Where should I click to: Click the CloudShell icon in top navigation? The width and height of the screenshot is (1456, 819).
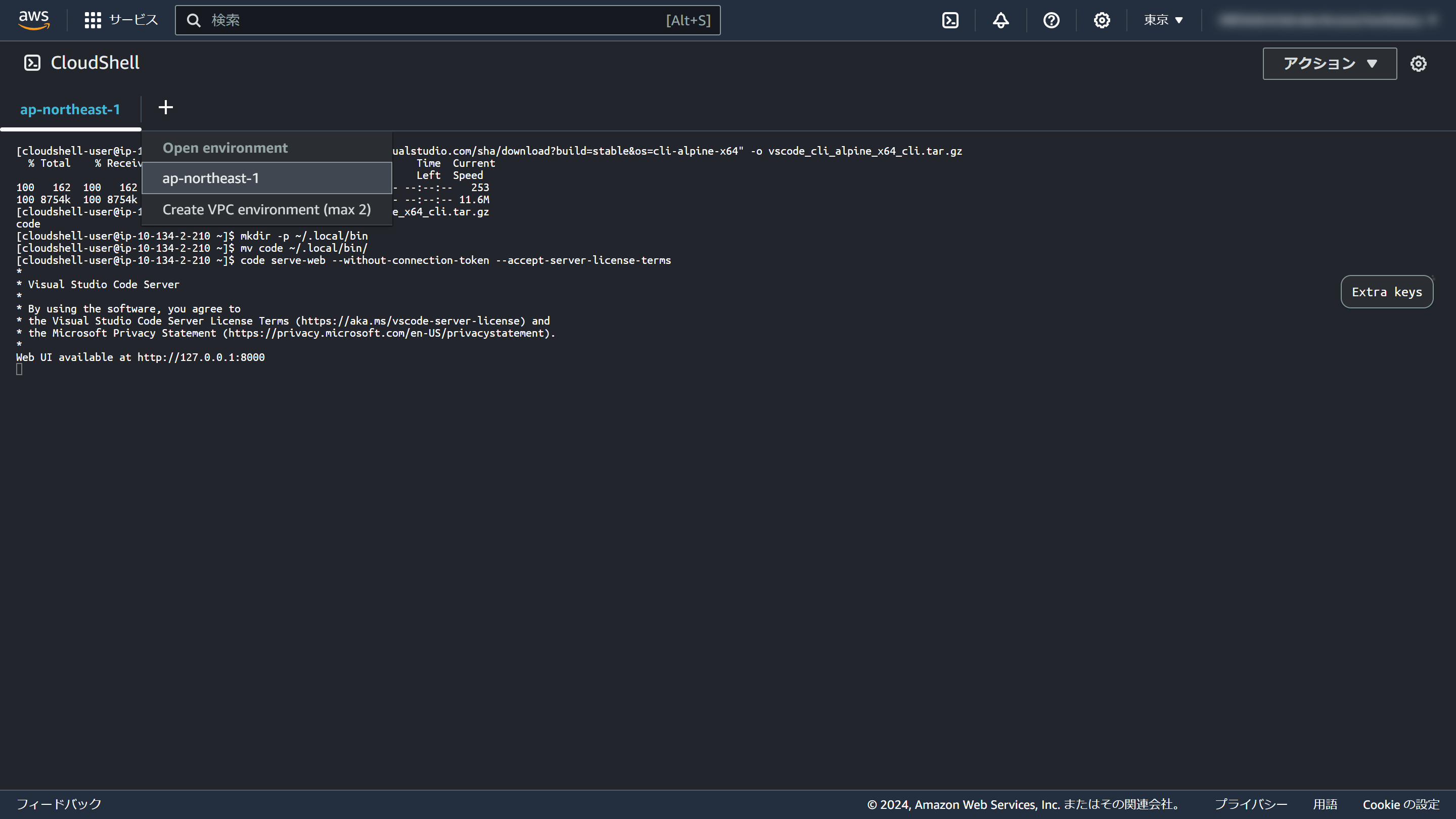pos(950,20)
